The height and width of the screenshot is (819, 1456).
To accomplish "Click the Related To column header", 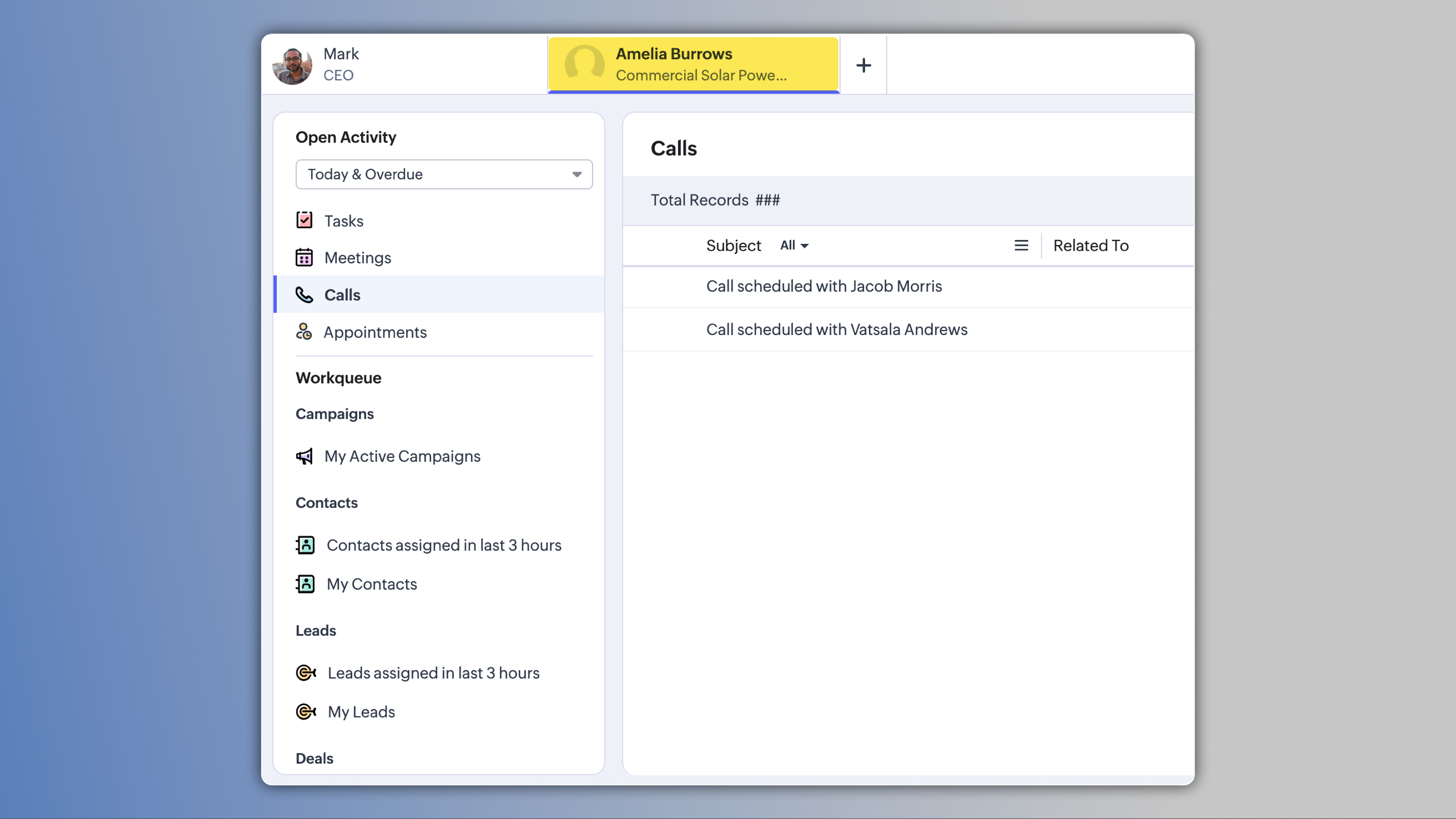I will tap(1090, 245).
